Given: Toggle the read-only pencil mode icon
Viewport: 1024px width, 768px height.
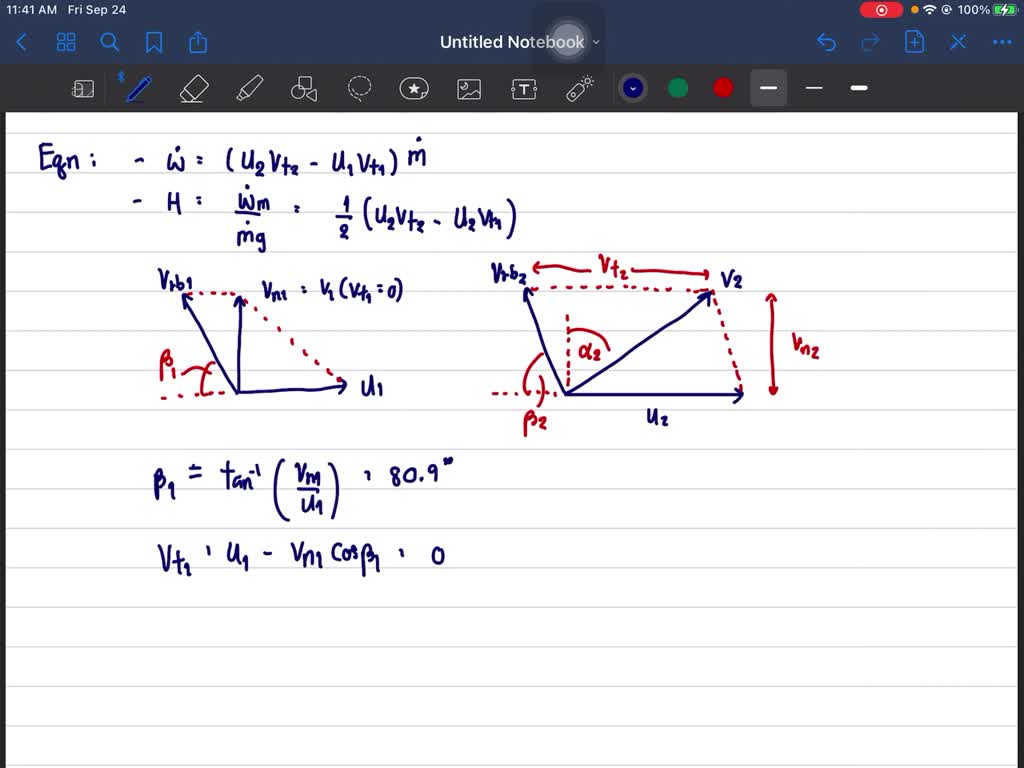Looking at the screenshot, I should tap(958, 42).
